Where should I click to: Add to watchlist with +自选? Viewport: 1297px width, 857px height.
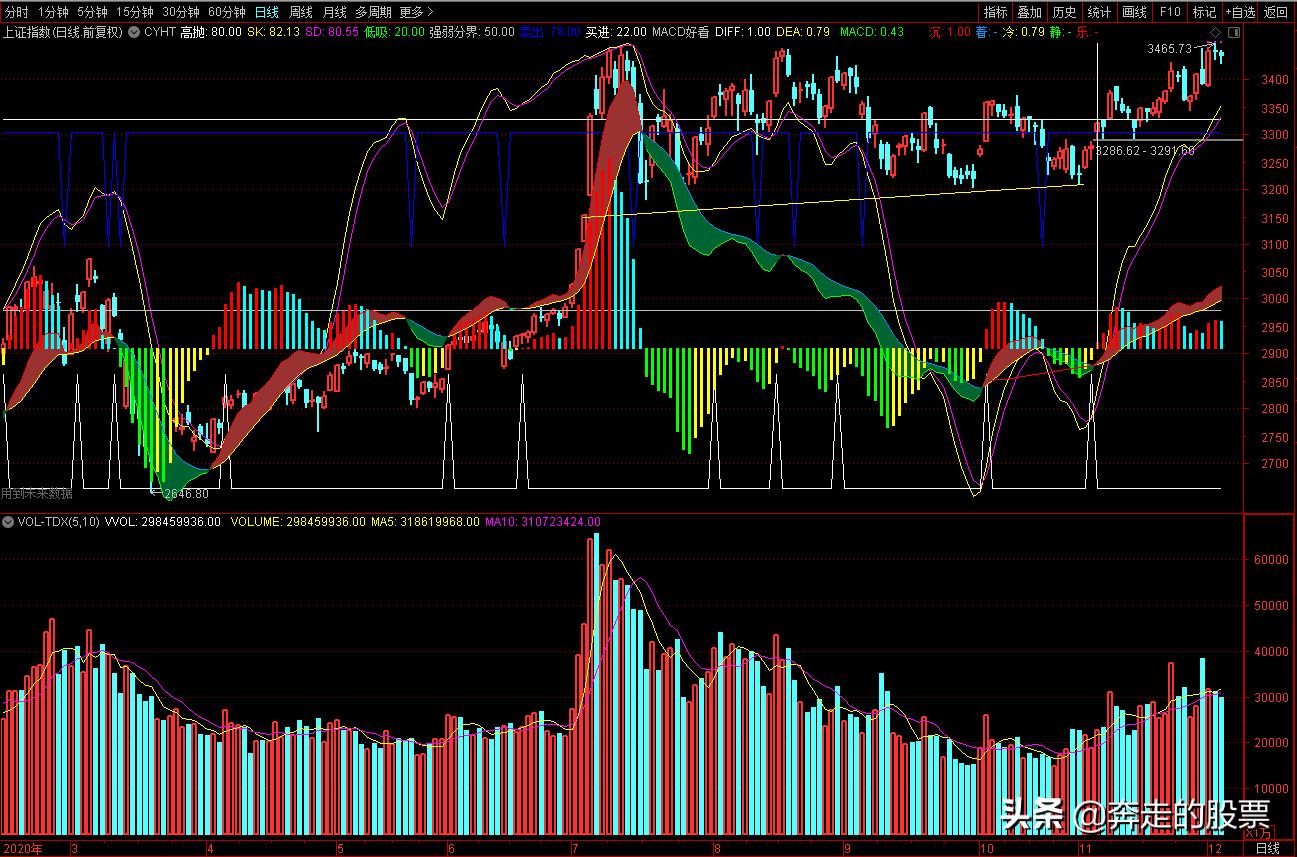[x=1240, y=12]
